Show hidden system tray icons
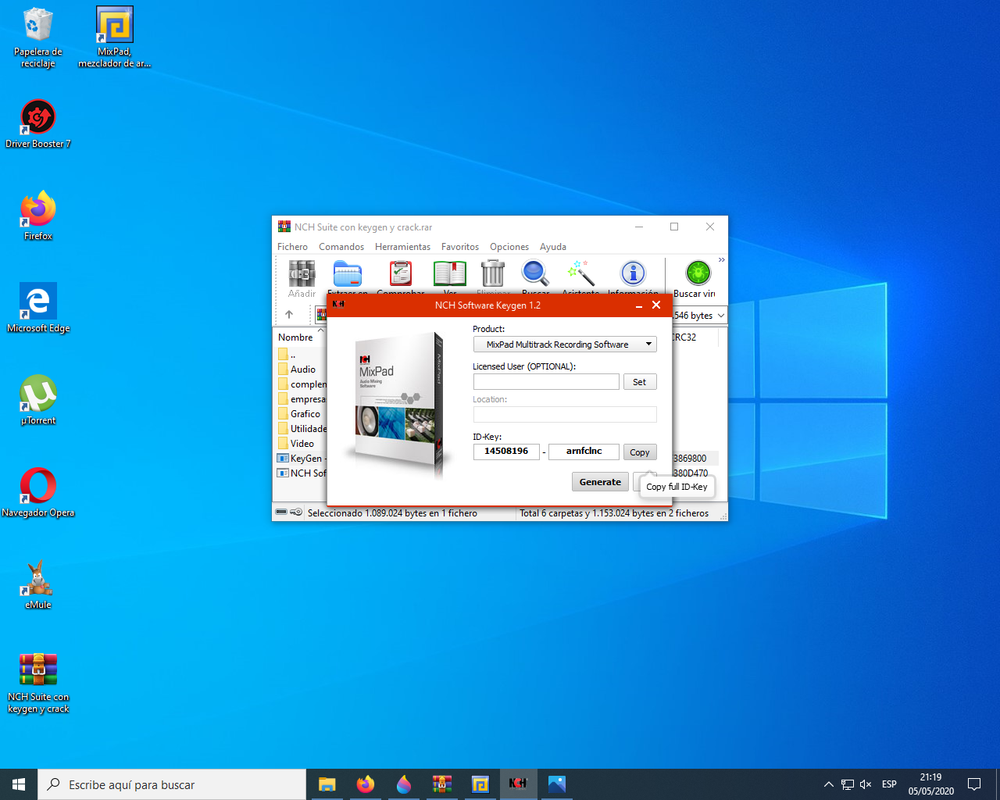The image size is (1000, 800). (828, 784)
